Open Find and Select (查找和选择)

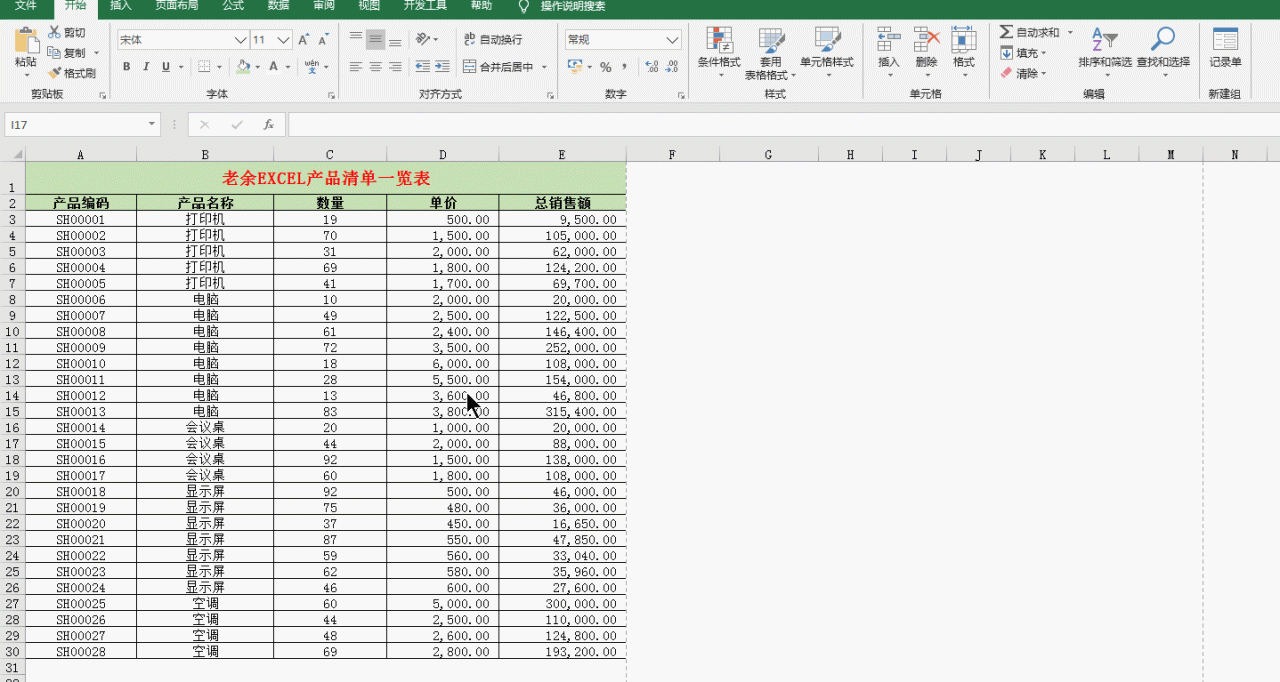[x=1163, y=53]
